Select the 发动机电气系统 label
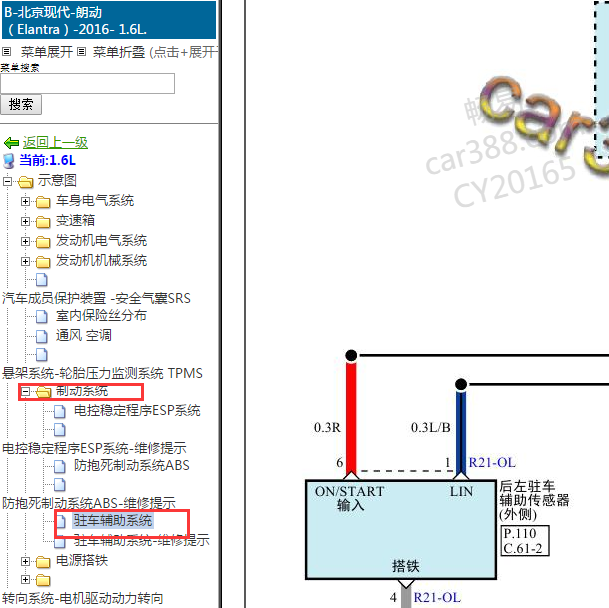The image size is (609, 608). [101, 240]
